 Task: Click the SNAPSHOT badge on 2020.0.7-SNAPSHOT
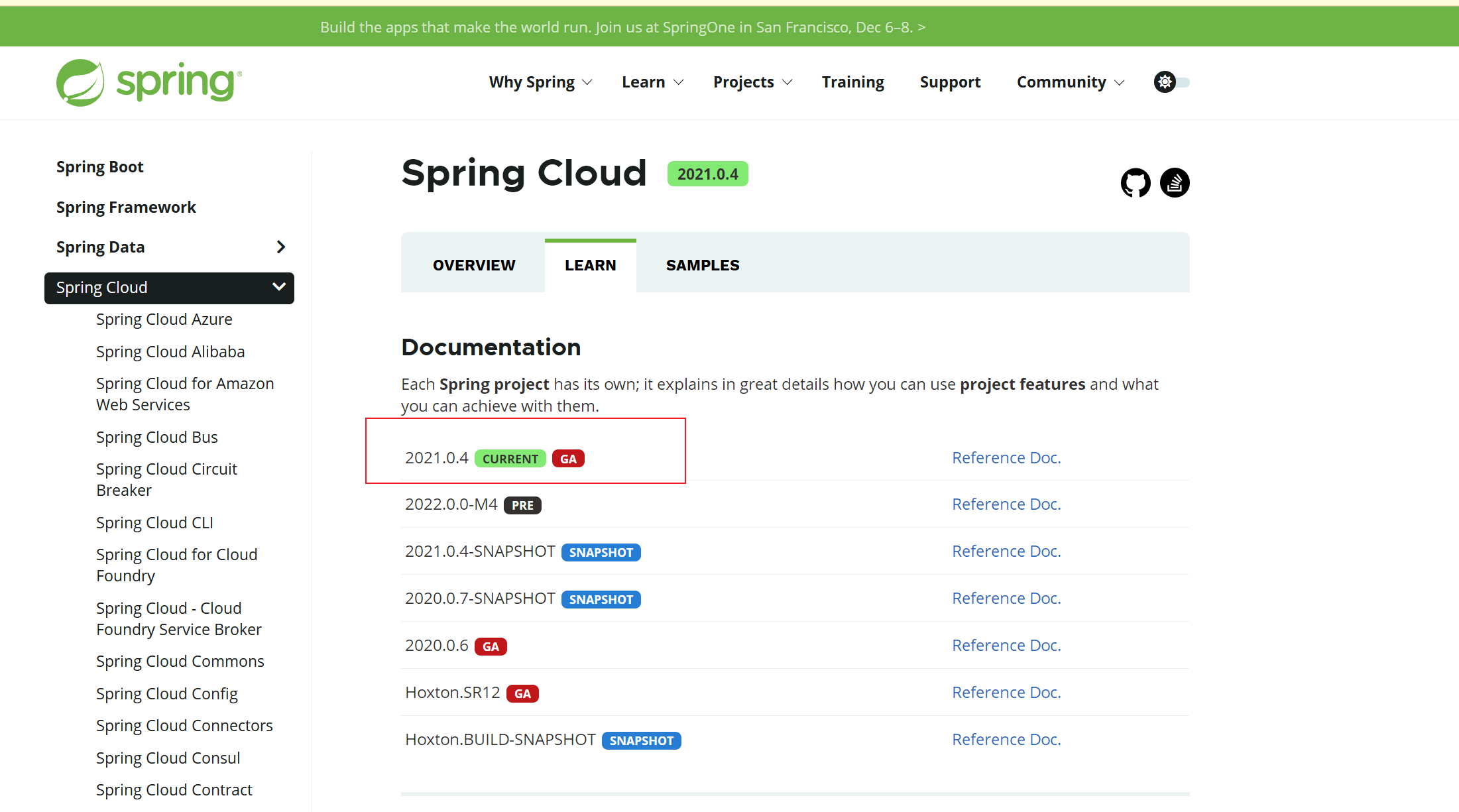[x=601, y=599]
